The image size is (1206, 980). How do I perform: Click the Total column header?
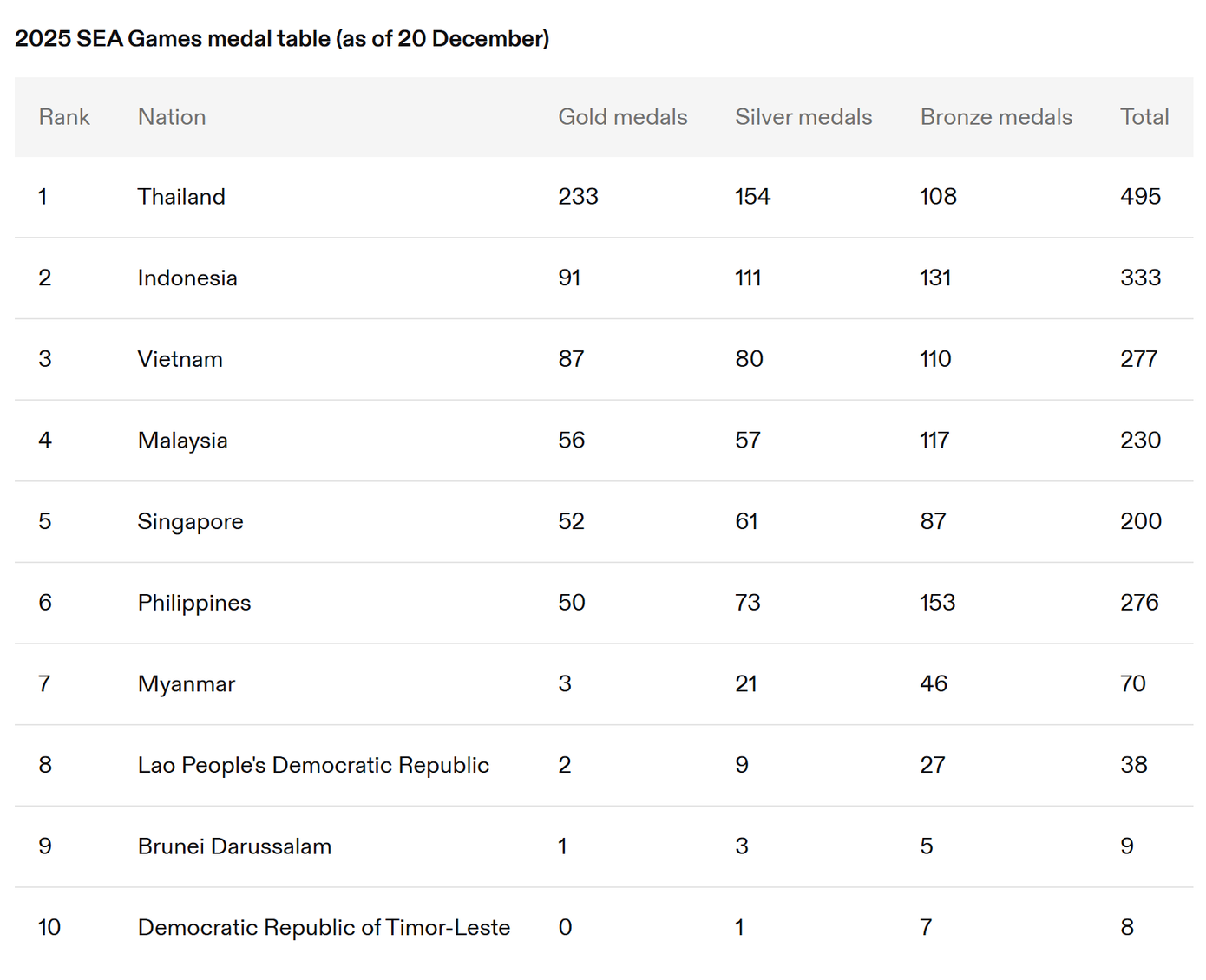pyautogui.click(x=1144, y=117)
